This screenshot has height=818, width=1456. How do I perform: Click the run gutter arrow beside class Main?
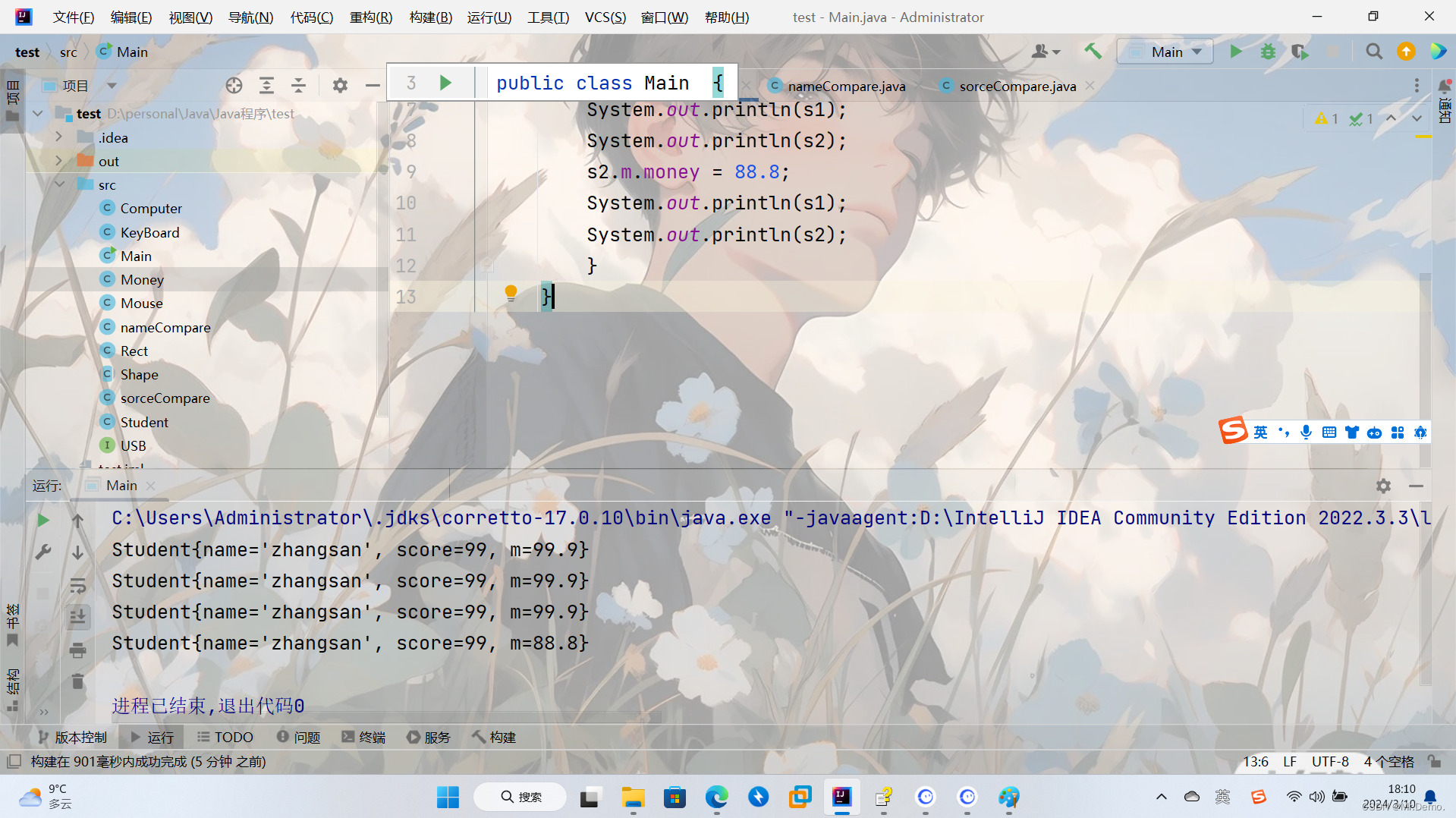(x=445, y=83)
